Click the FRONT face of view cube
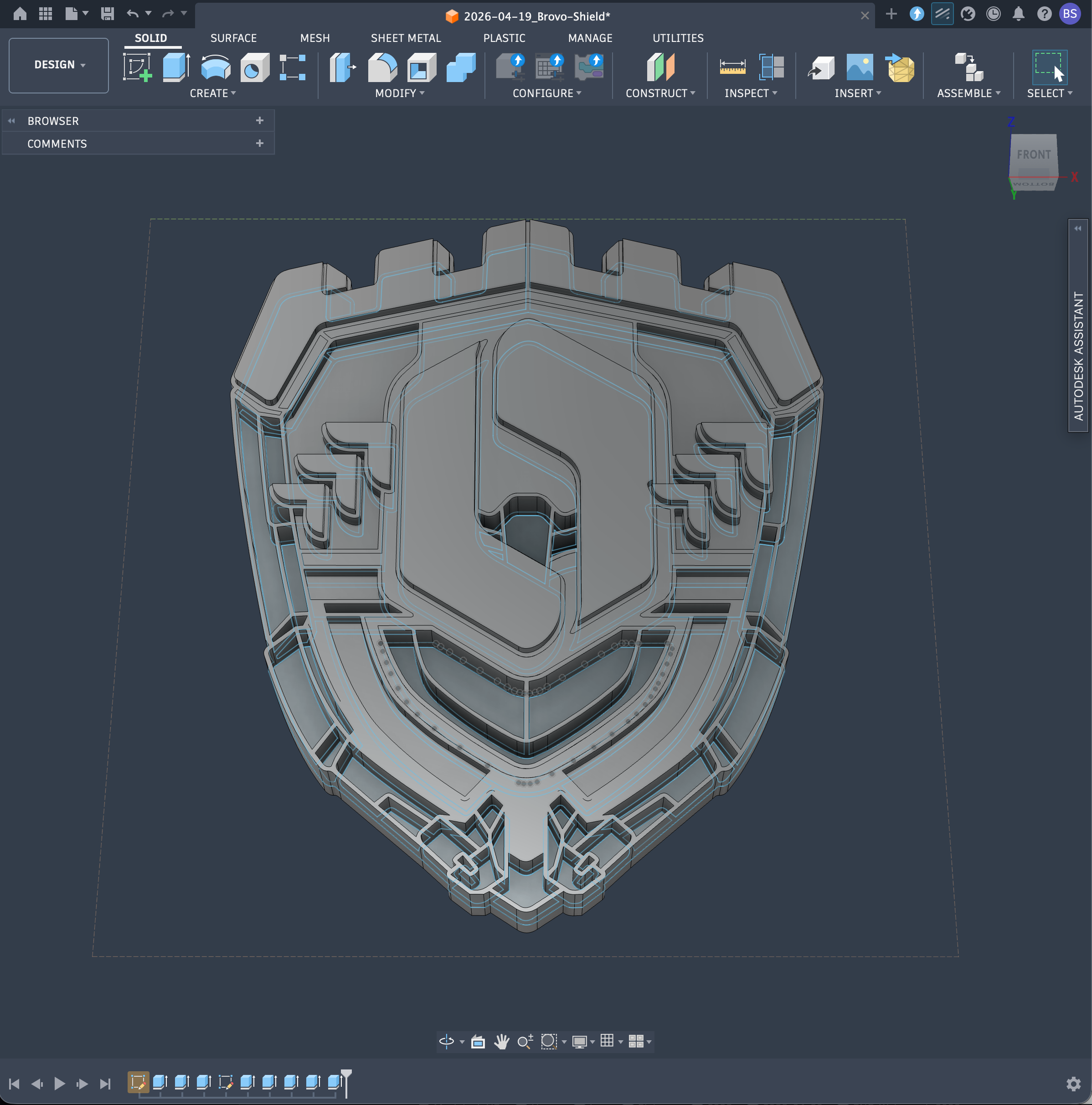Screen dimensions: 1092x1105 (x=1034, y=155)
